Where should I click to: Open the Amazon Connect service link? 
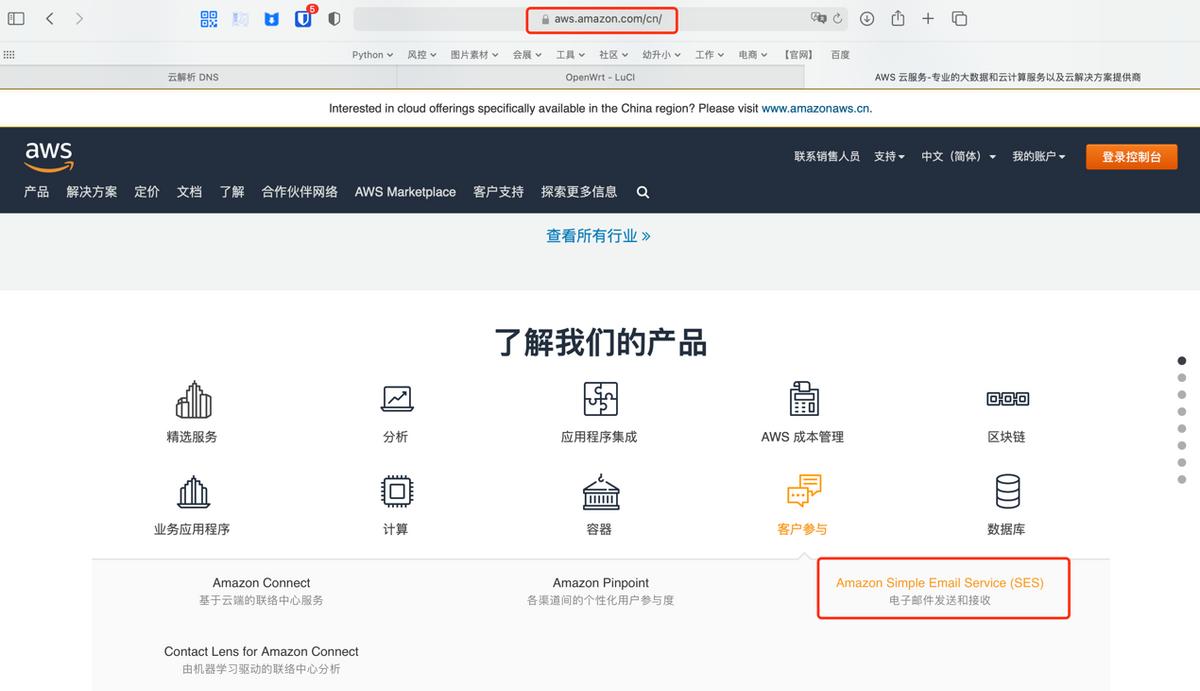[261, 583]
